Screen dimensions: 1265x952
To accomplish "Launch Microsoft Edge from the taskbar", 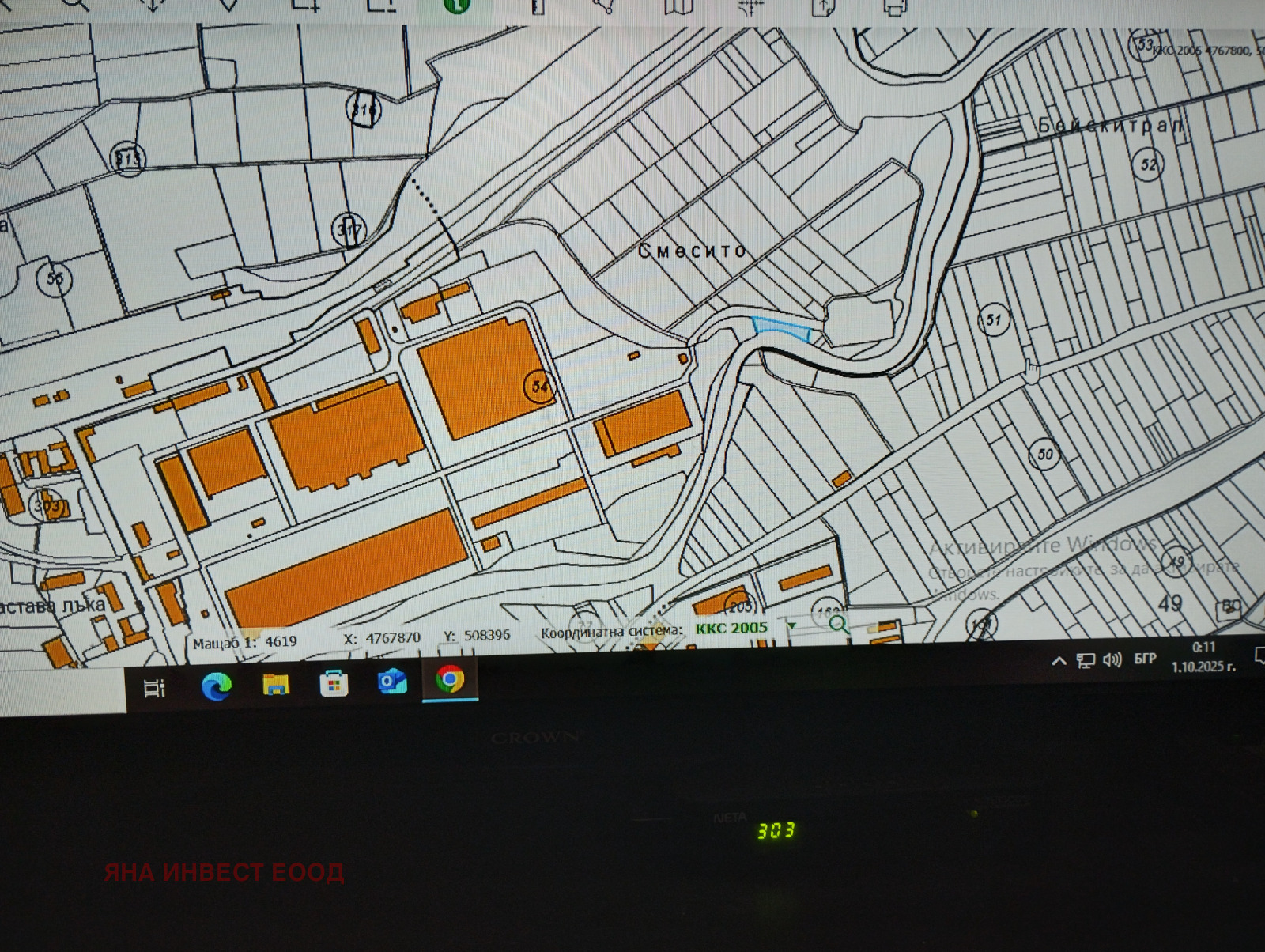I will click(216, 686).
